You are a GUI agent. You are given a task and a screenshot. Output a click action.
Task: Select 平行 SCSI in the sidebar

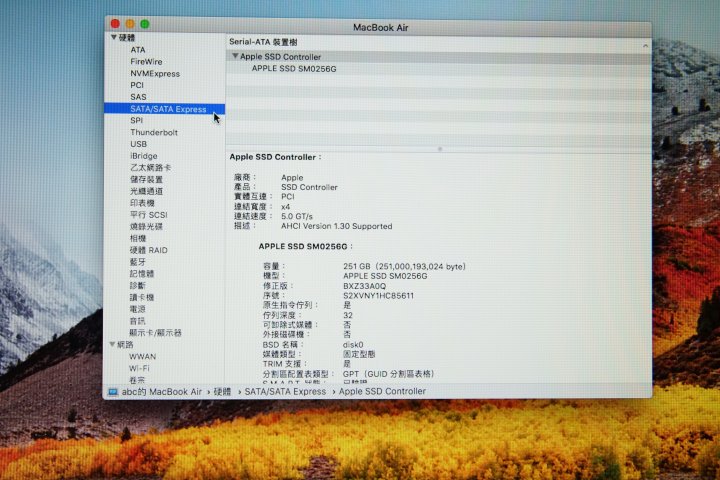(x=148, y=215)
